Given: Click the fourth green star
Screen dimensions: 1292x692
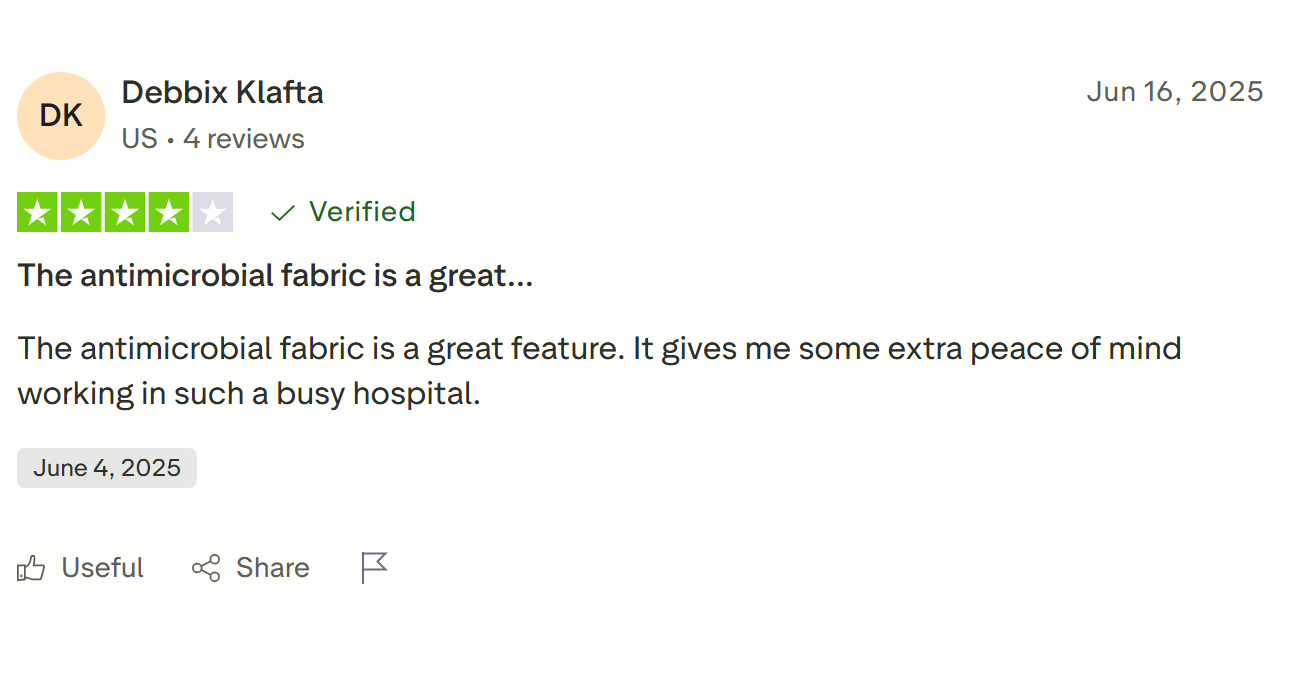Looking at the screenshot, I should [x=169, y=212].
